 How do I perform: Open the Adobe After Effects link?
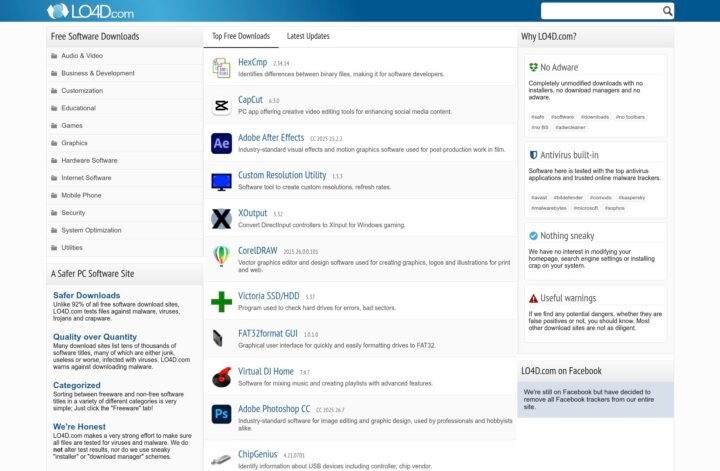(x=271, y=138)
